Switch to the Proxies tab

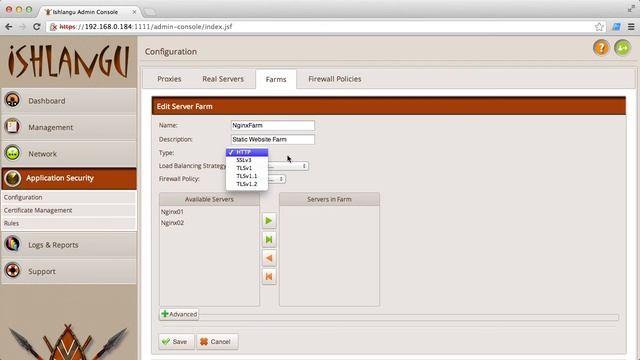[x=169, y=79]
